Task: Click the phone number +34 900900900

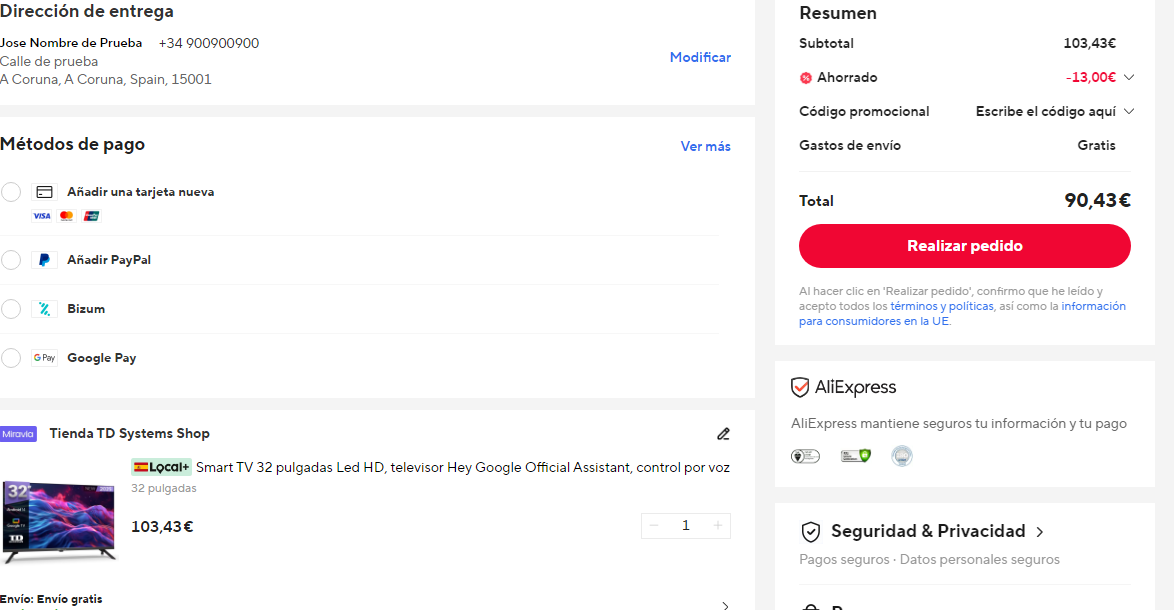Action: (x=209, y=43)
